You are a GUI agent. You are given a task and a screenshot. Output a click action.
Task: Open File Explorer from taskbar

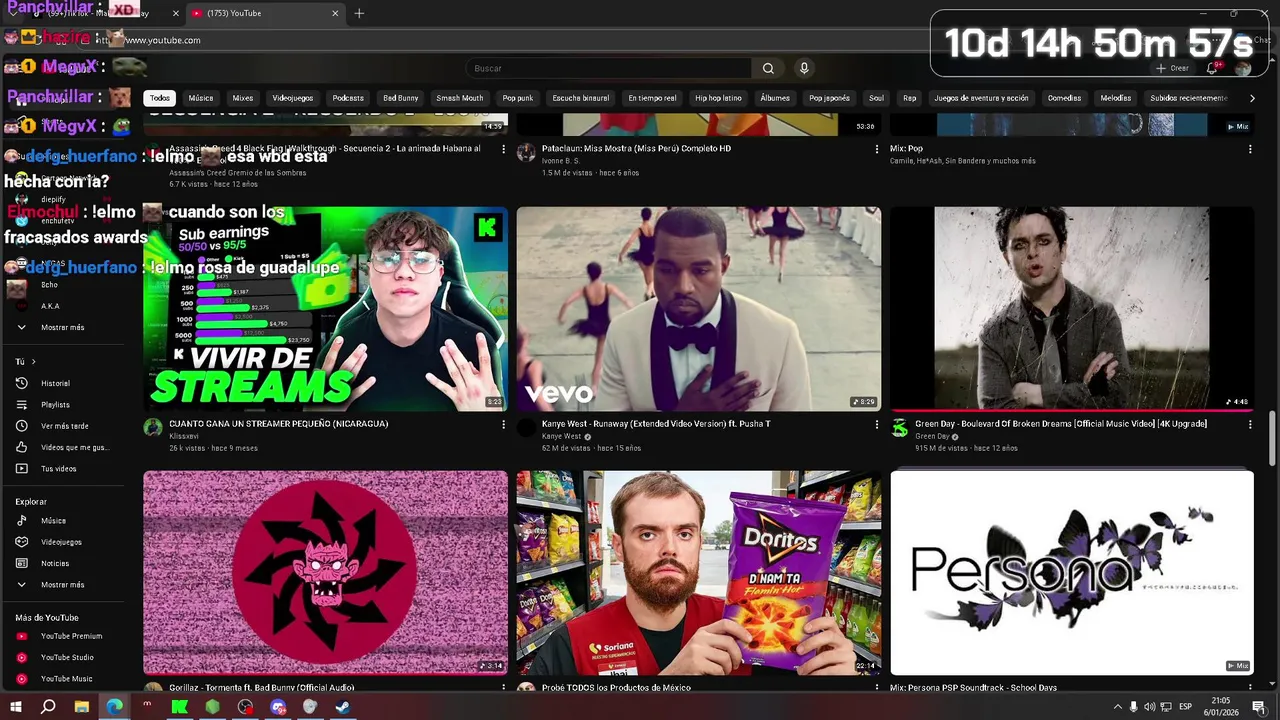[x=81, y=707]
